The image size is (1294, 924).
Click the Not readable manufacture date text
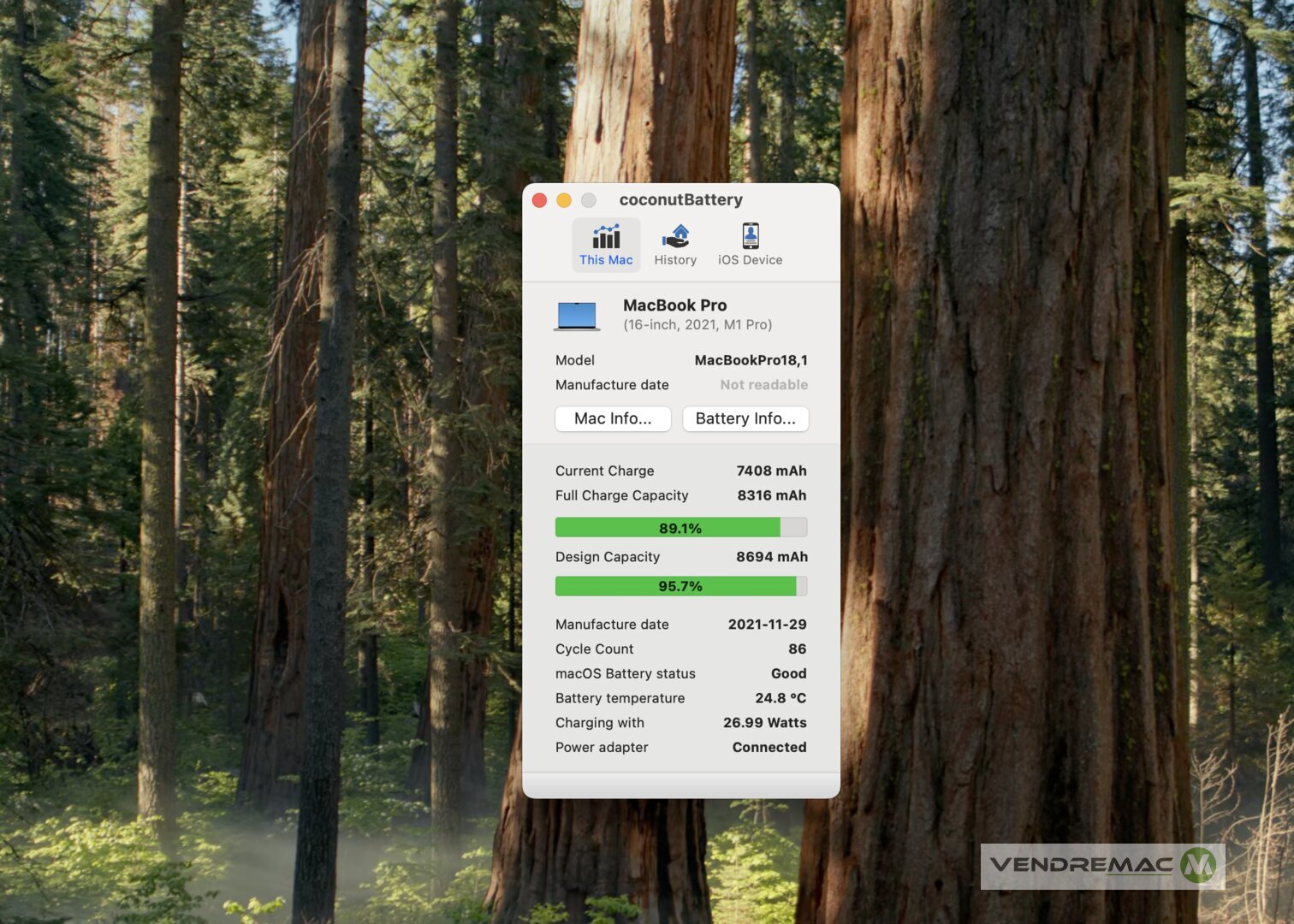coord(763,385)
